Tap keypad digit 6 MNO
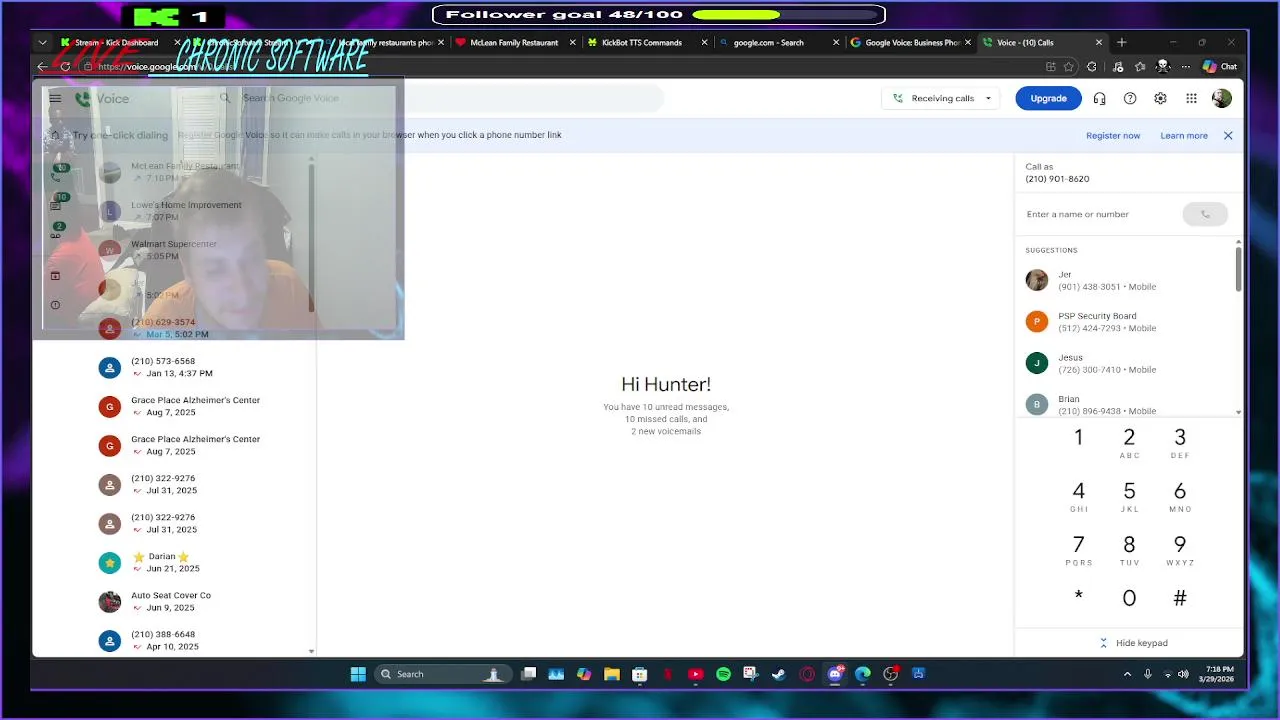The image size is (1280, 720). (x=1180, y=496)
